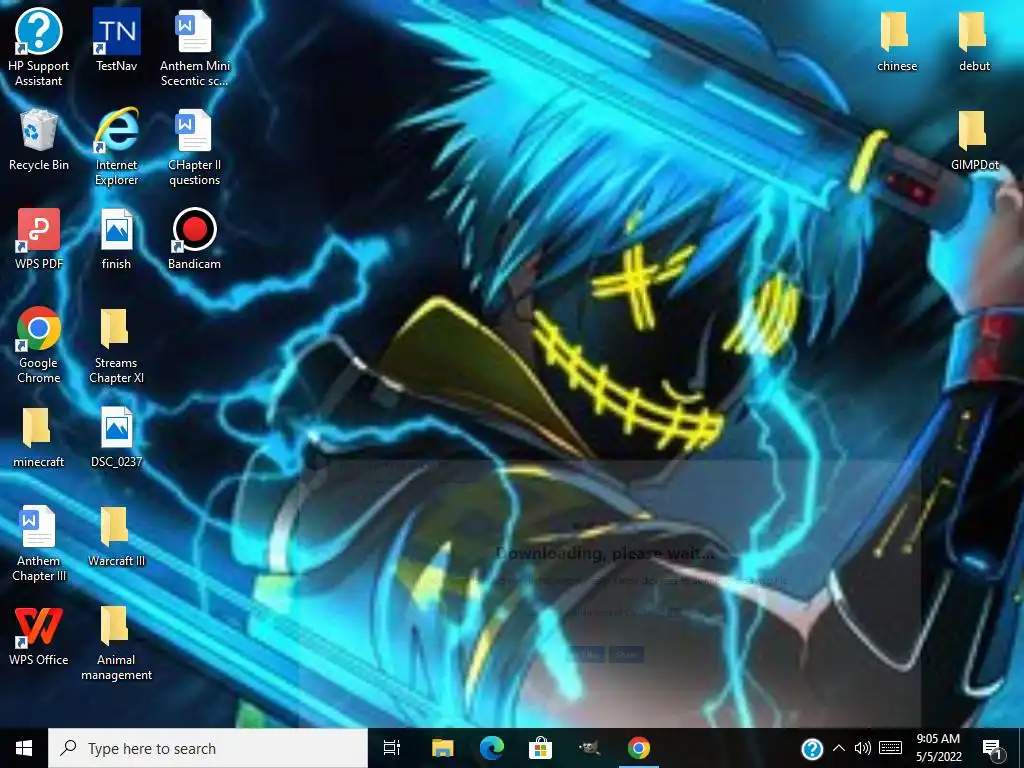Select the debut folder on desktop
Screen dimensions: 1024x768
974,40
